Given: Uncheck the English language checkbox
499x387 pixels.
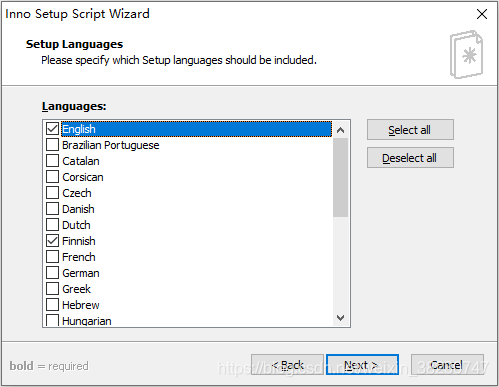Looking at the screenshot, I should 52,129.
